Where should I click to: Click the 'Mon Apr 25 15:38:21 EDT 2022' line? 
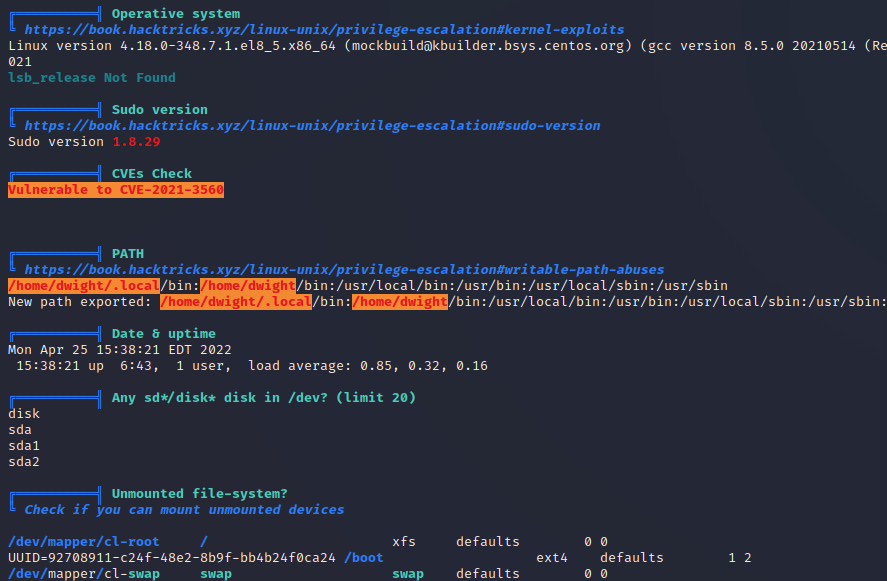tap(119, 350)
